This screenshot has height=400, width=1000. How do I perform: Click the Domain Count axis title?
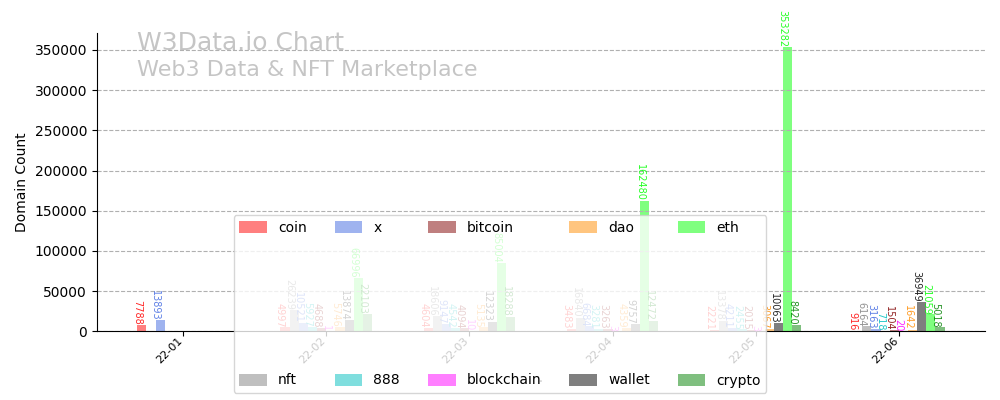tap(21, 183)
